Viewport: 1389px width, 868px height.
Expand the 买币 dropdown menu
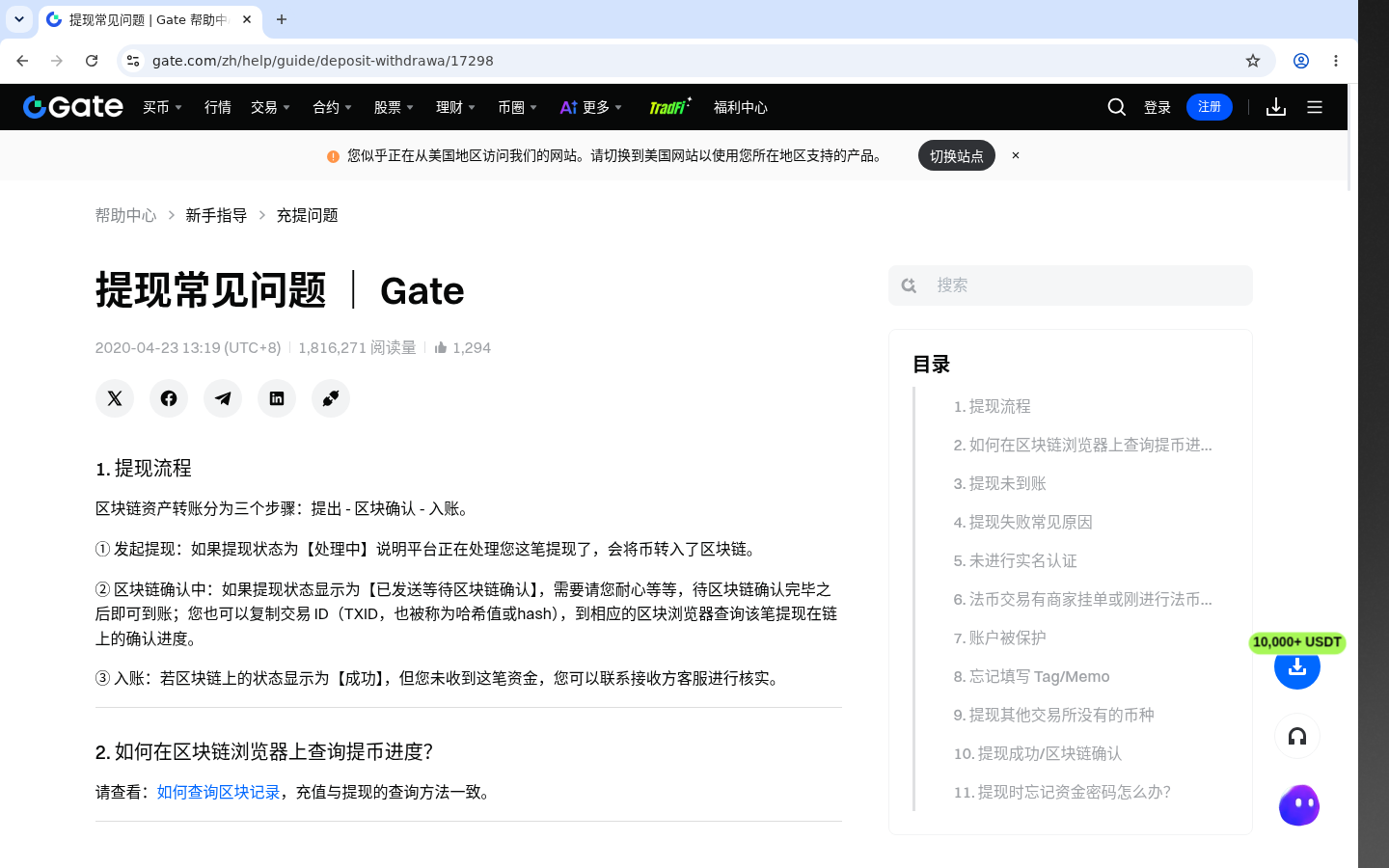[x=163, y=107]
